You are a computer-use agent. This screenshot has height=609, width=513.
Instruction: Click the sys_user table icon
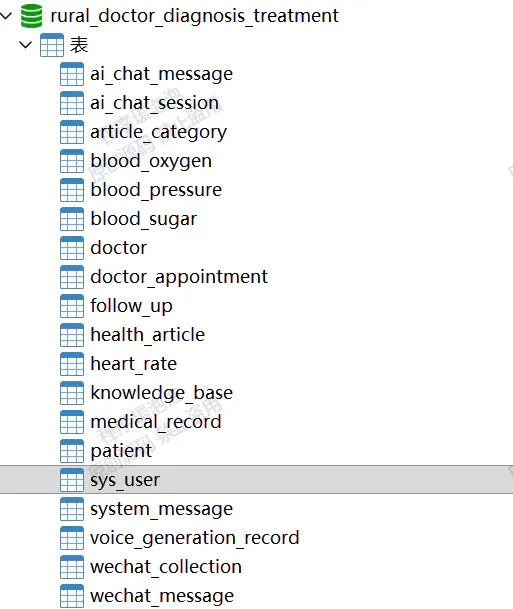72,480
